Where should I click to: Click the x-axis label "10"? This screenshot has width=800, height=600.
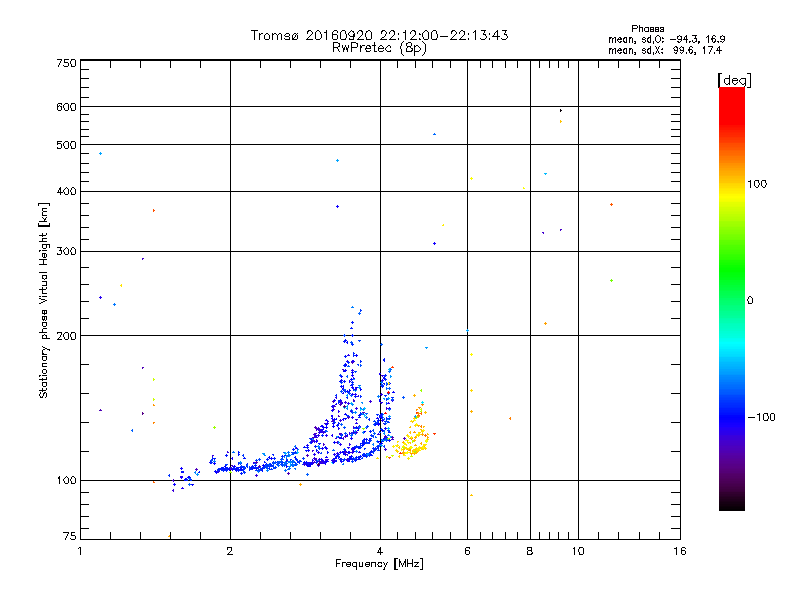tap(578, 552)
